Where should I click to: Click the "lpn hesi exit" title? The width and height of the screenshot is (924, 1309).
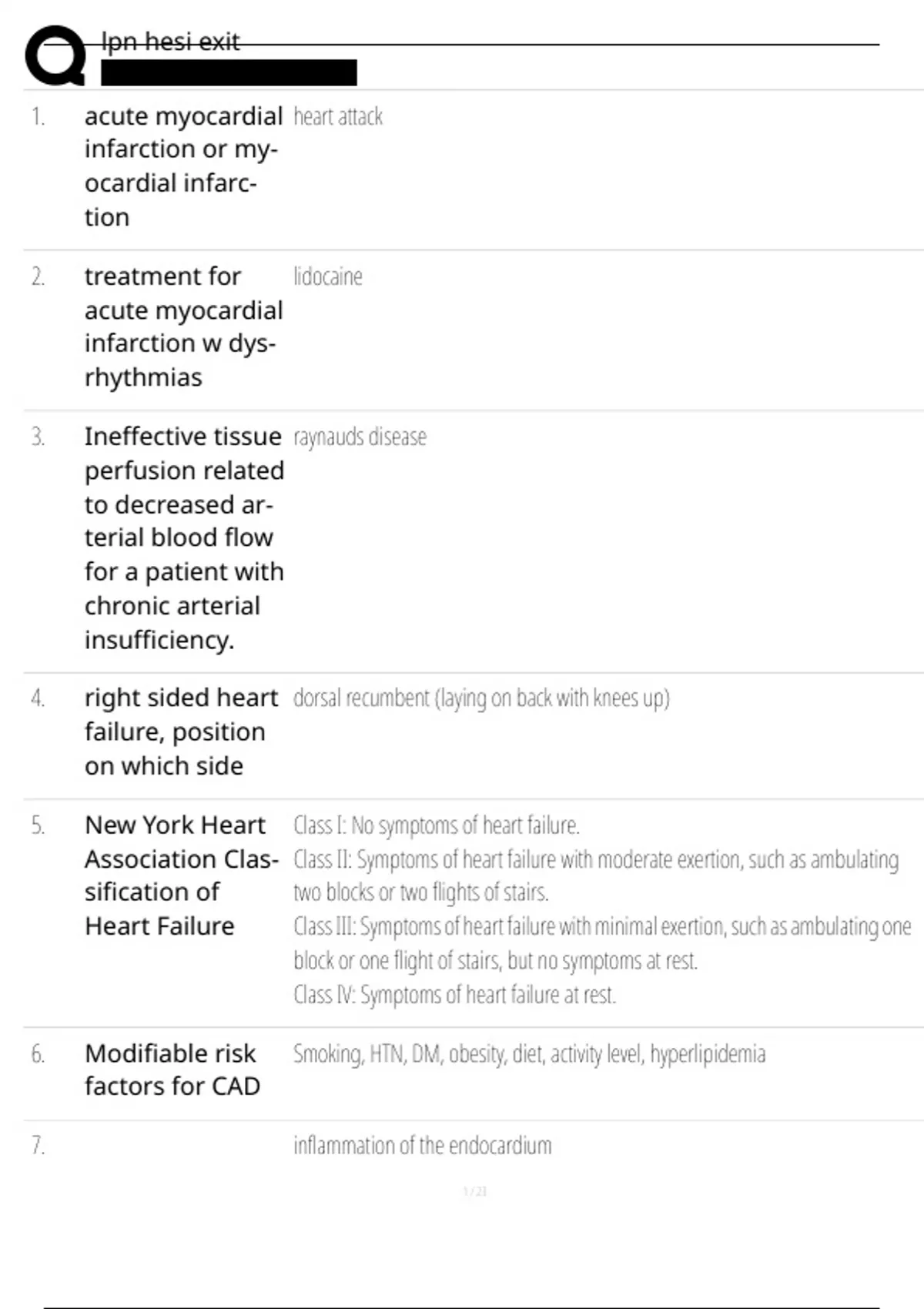(x=170, y=42)
